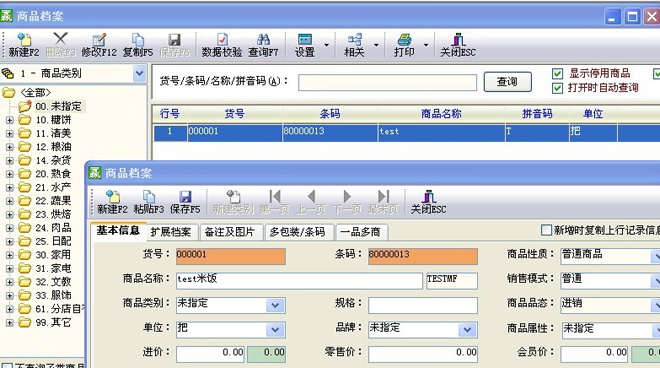Select the 61. 分店自 category
The width and height of the screenshot is (660, 368).
click(x=59, y=309)
